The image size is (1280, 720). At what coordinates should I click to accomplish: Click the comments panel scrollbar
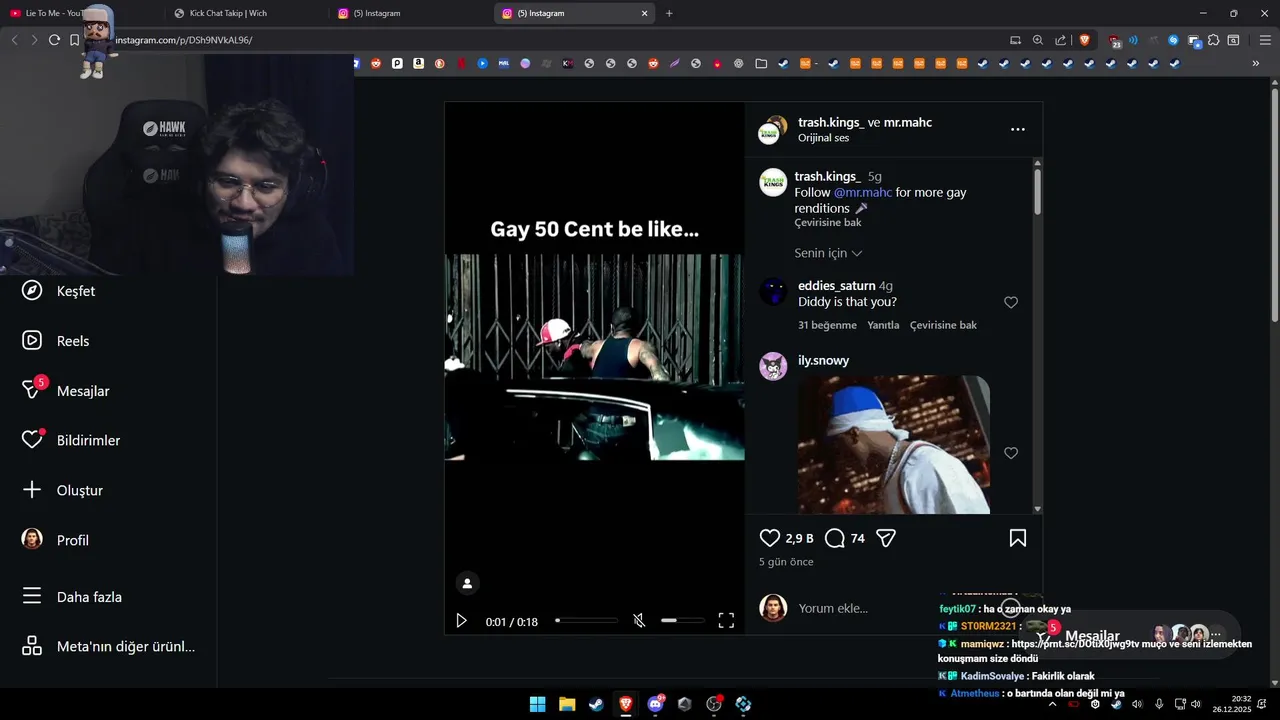(x=1038, y=190)
